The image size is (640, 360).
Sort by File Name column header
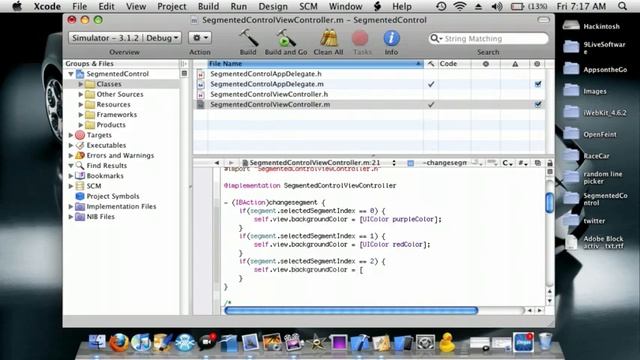coord(315,64)
